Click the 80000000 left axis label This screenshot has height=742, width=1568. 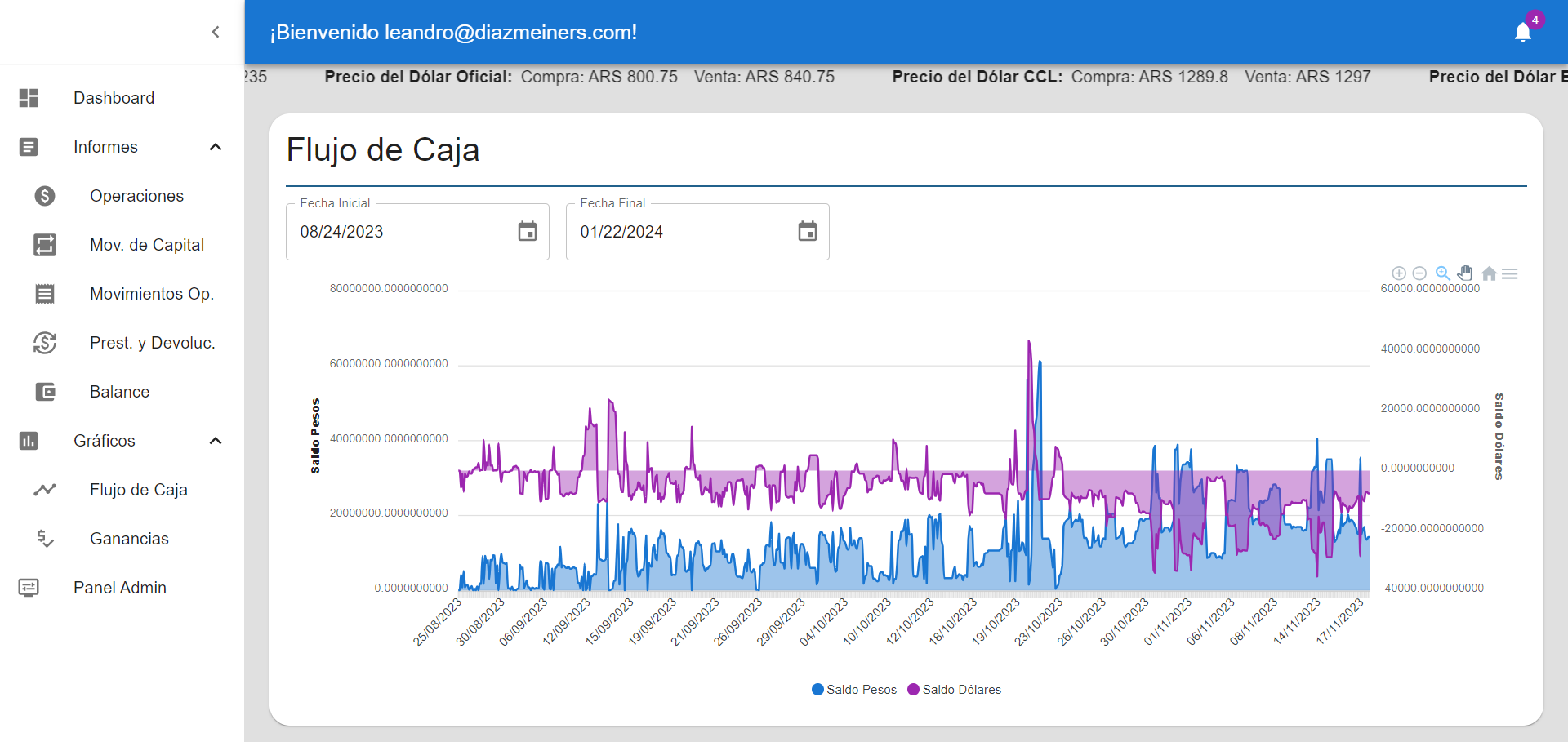389,288
